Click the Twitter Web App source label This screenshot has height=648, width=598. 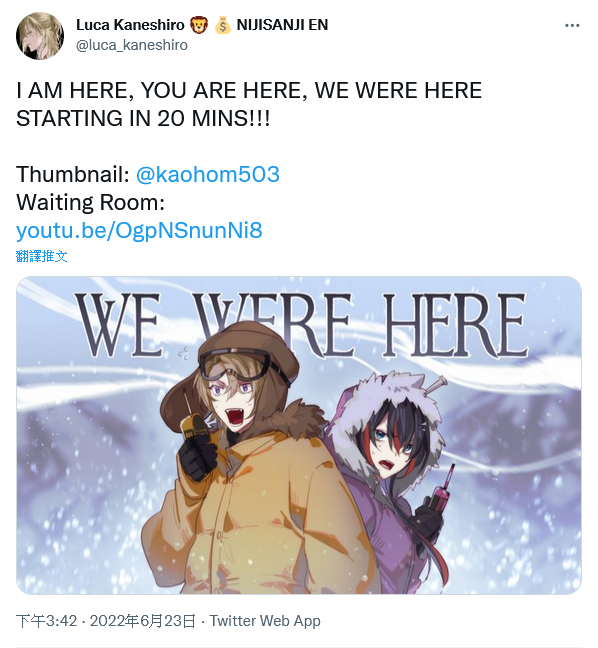265,621
